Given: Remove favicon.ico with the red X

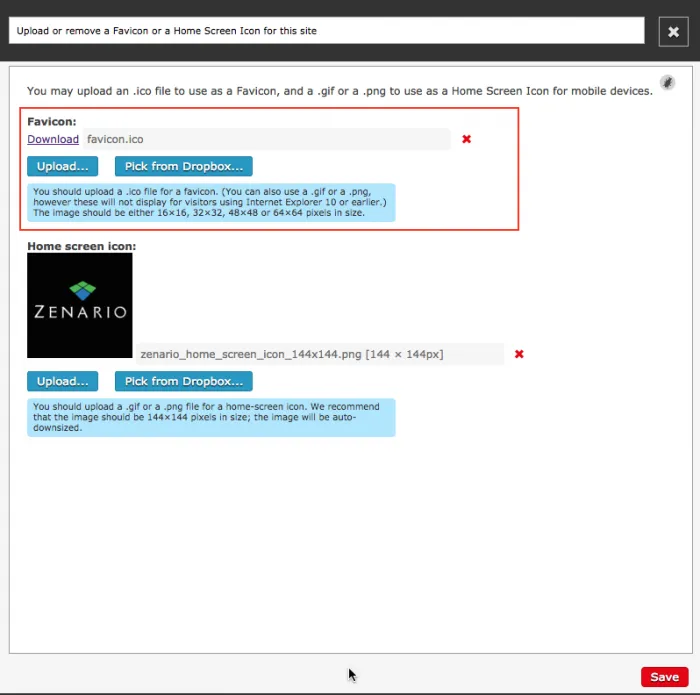Looking at the screenshot, I should click(466, 139).
